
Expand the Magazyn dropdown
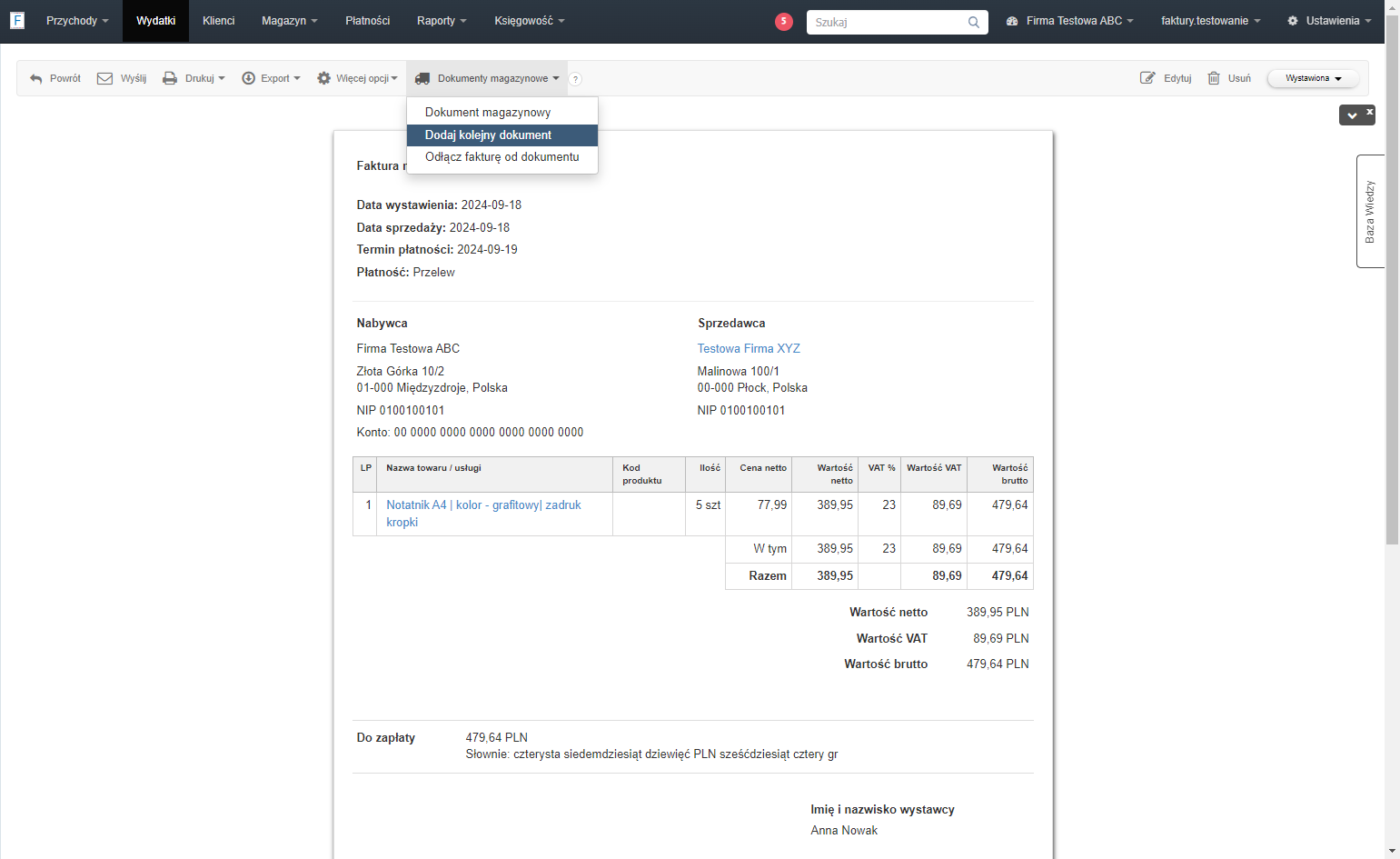pyautogui.click(x=290, y=21)
